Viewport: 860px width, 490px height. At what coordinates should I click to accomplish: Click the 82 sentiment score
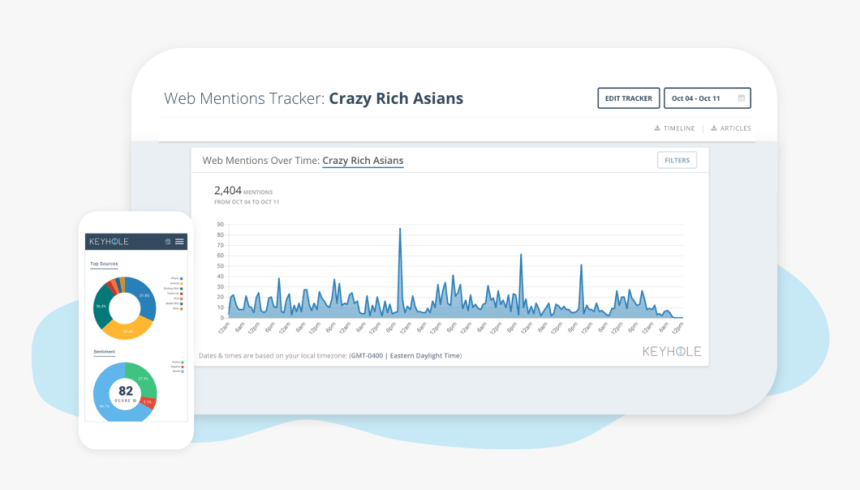[126, 391]
